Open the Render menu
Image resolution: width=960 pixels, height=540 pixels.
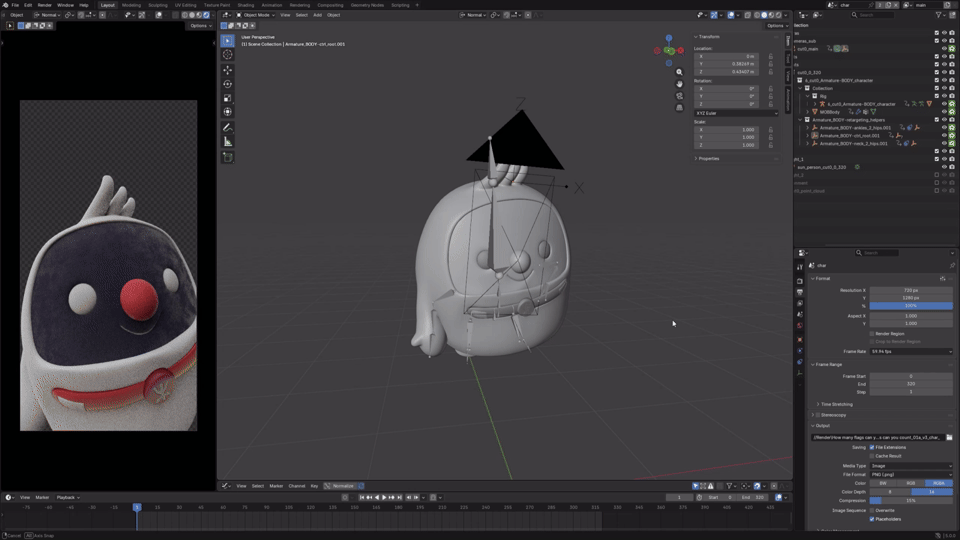[44, 5]
